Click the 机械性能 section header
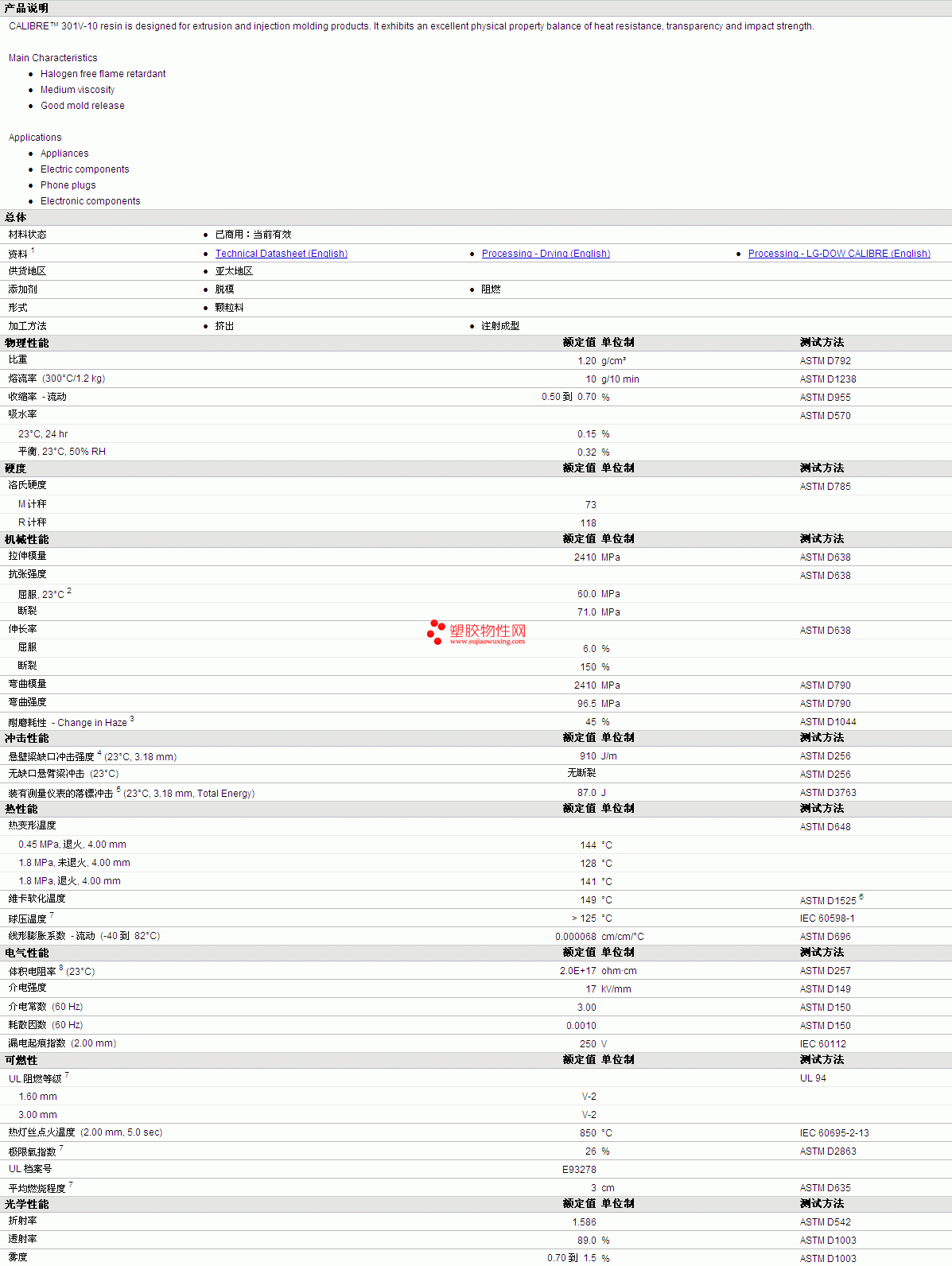This screenshot has width=952, height=1266. tap(26, 539)
